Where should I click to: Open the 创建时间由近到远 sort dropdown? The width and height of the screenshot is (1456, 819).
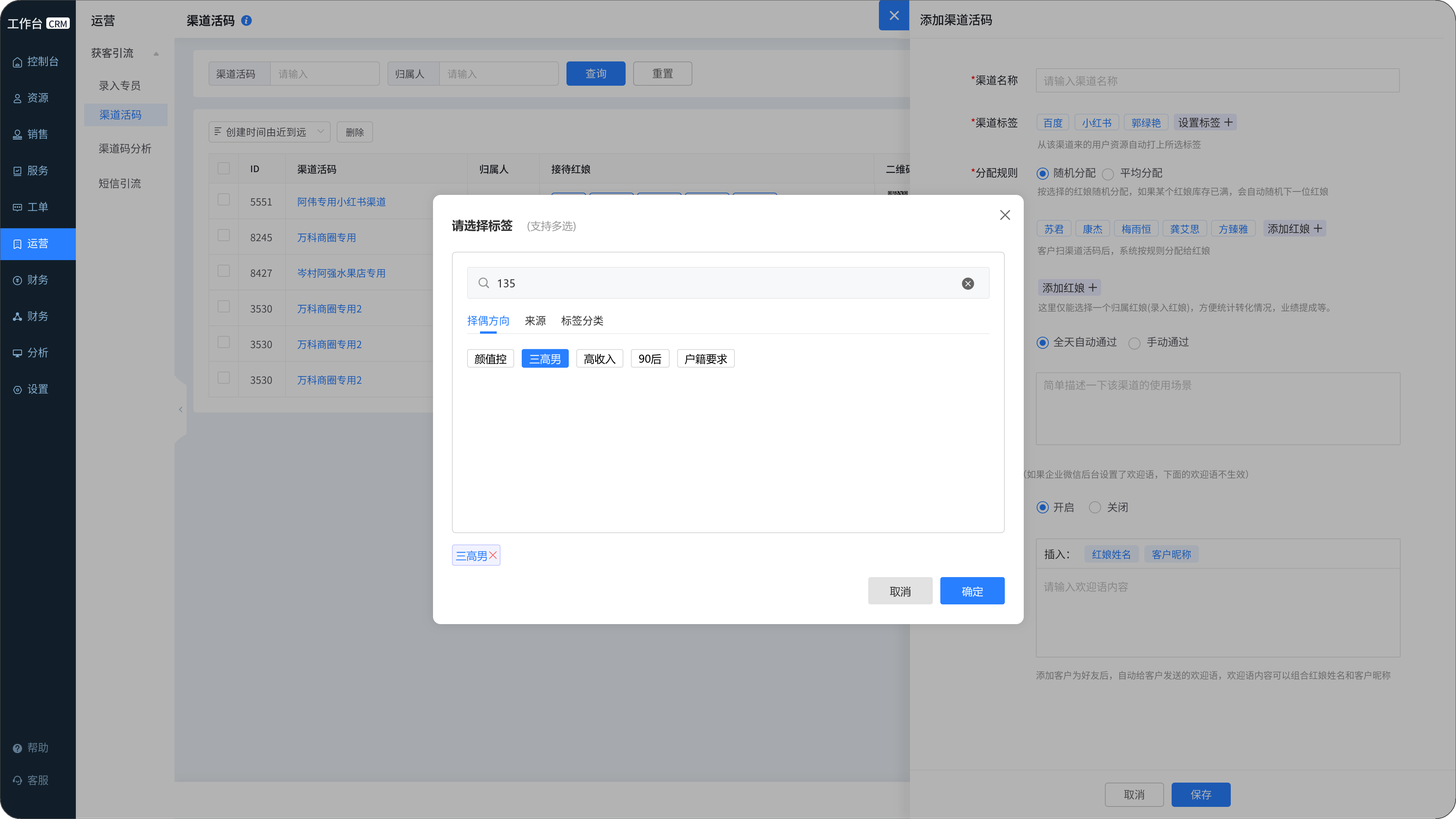tap(269, 132)
